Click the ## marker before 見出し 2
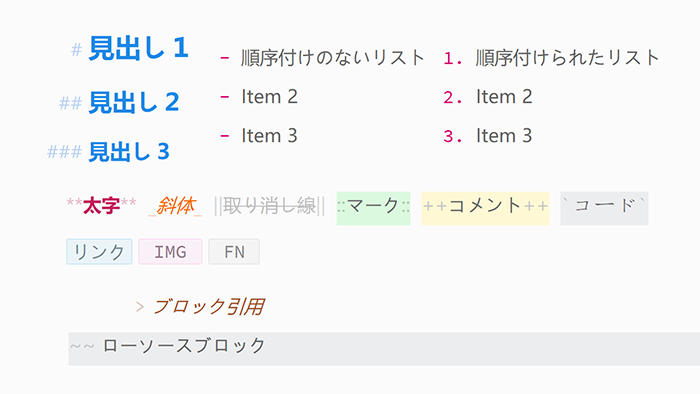 tap(71, 104)
